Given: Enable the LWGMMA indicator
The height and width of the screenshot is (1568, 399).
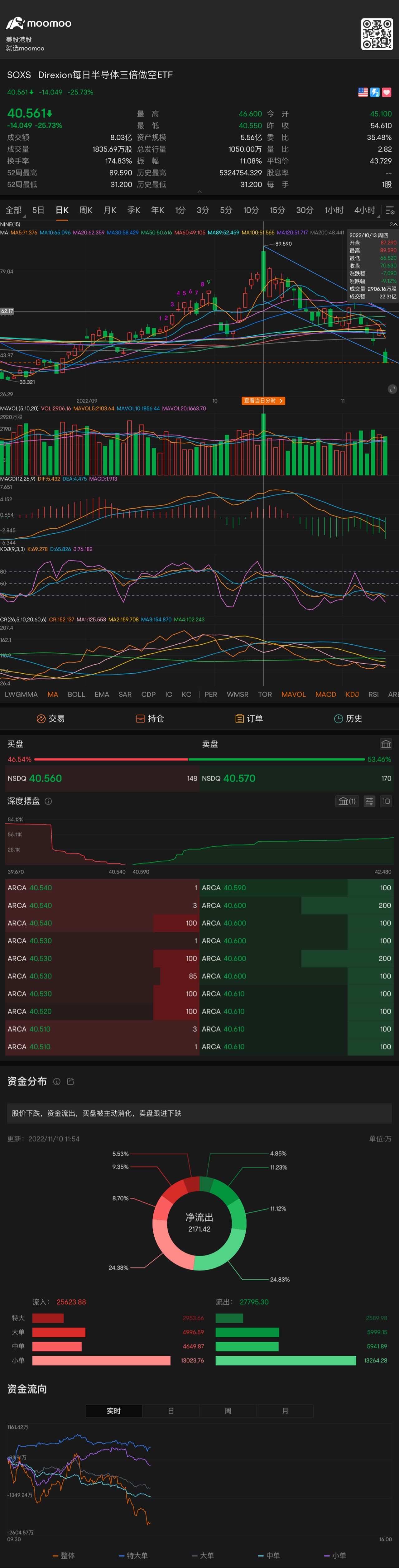Looking at the screenshot, I should pos(21,694).
